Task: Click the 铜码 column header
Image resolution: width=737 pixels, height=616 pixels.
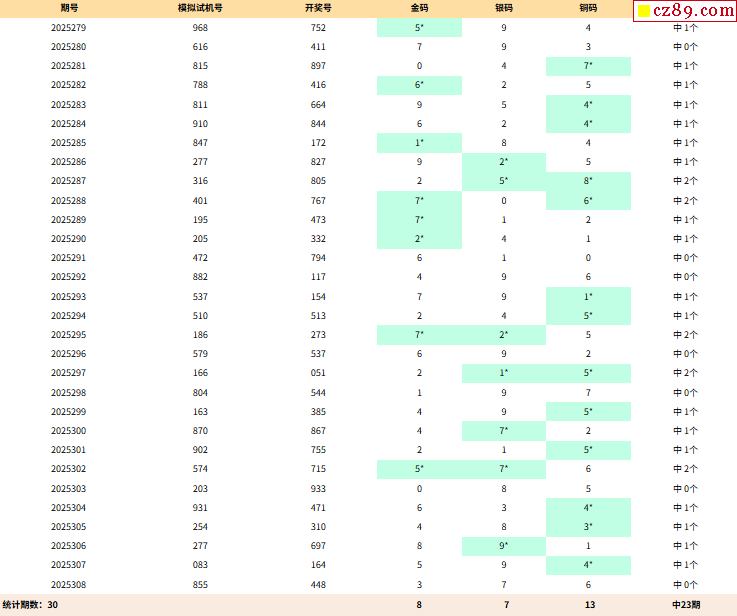Action: (588, 8)
